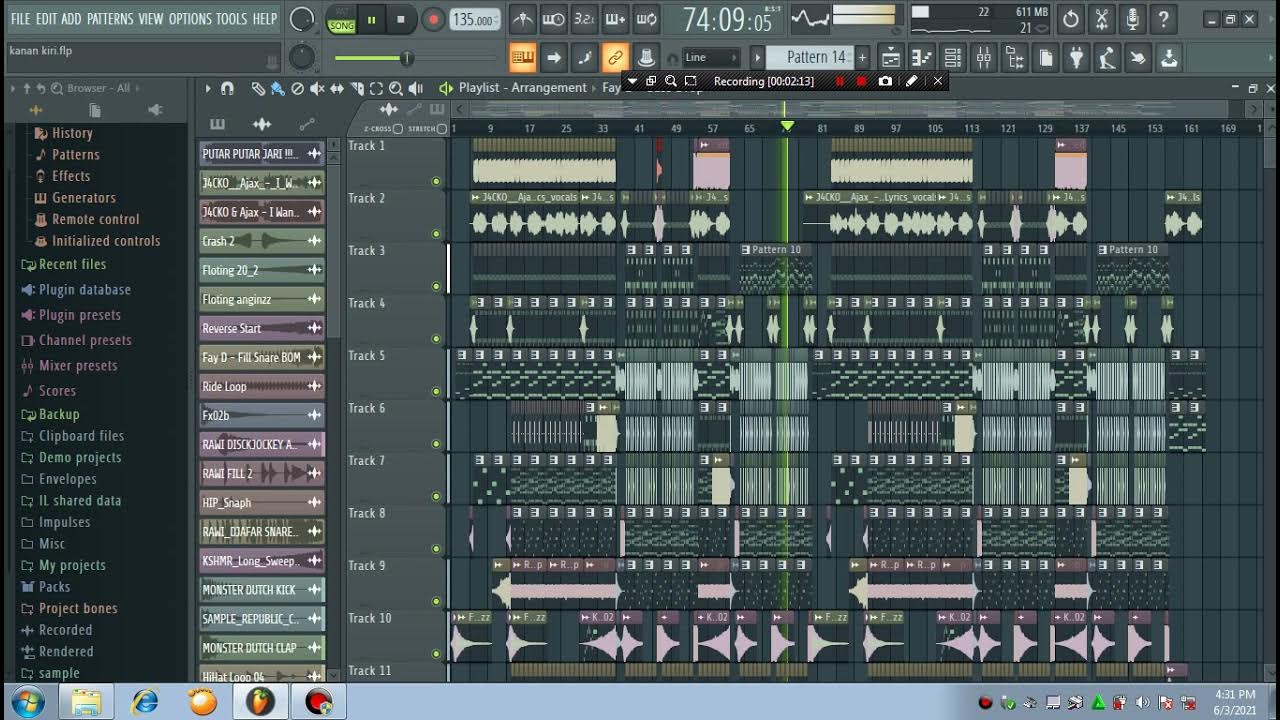The height and width of the screenshot is (720, 1280).
Task: Open the playlist options menu arrow
Action: pyautogui.click(x=208, y=89)
